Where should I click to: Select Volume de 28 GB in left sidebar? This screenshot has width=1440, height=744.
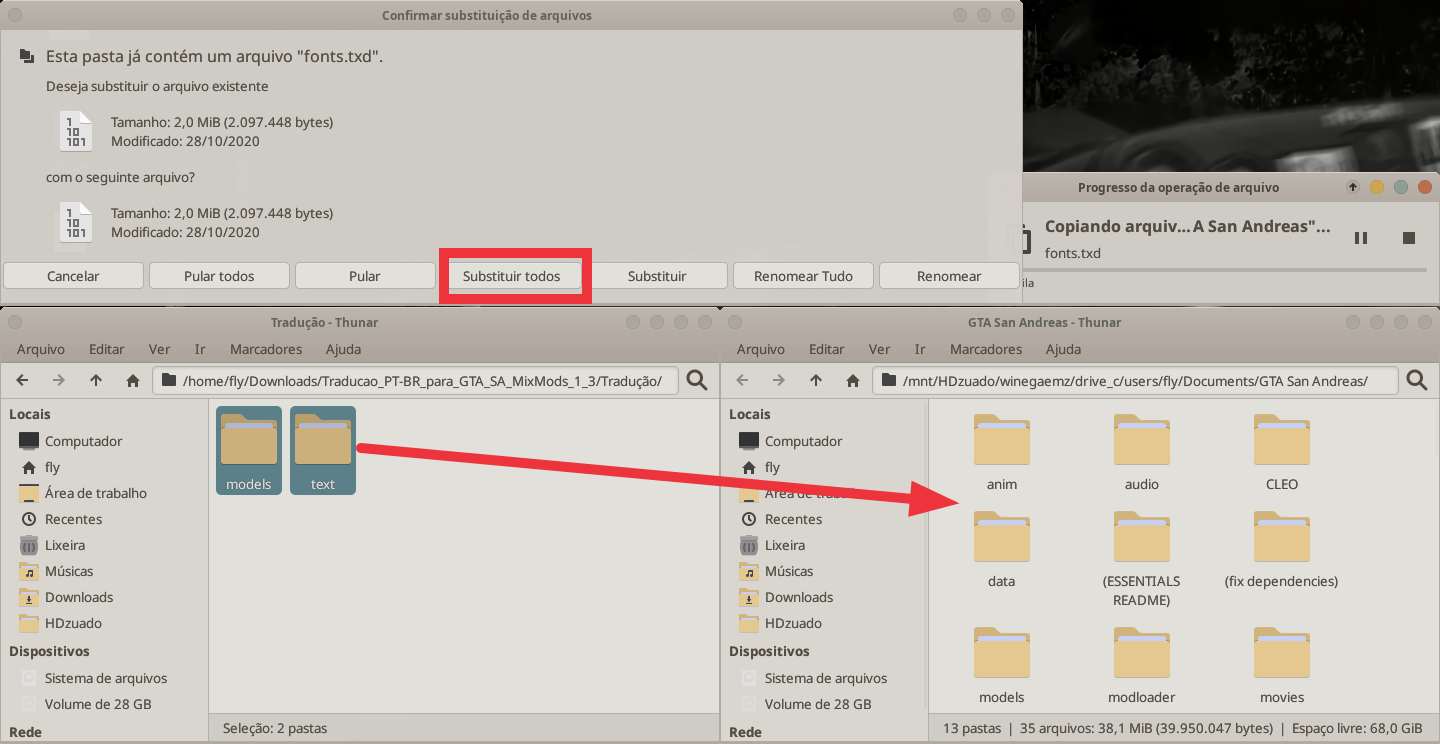click(x=98, y=704)
